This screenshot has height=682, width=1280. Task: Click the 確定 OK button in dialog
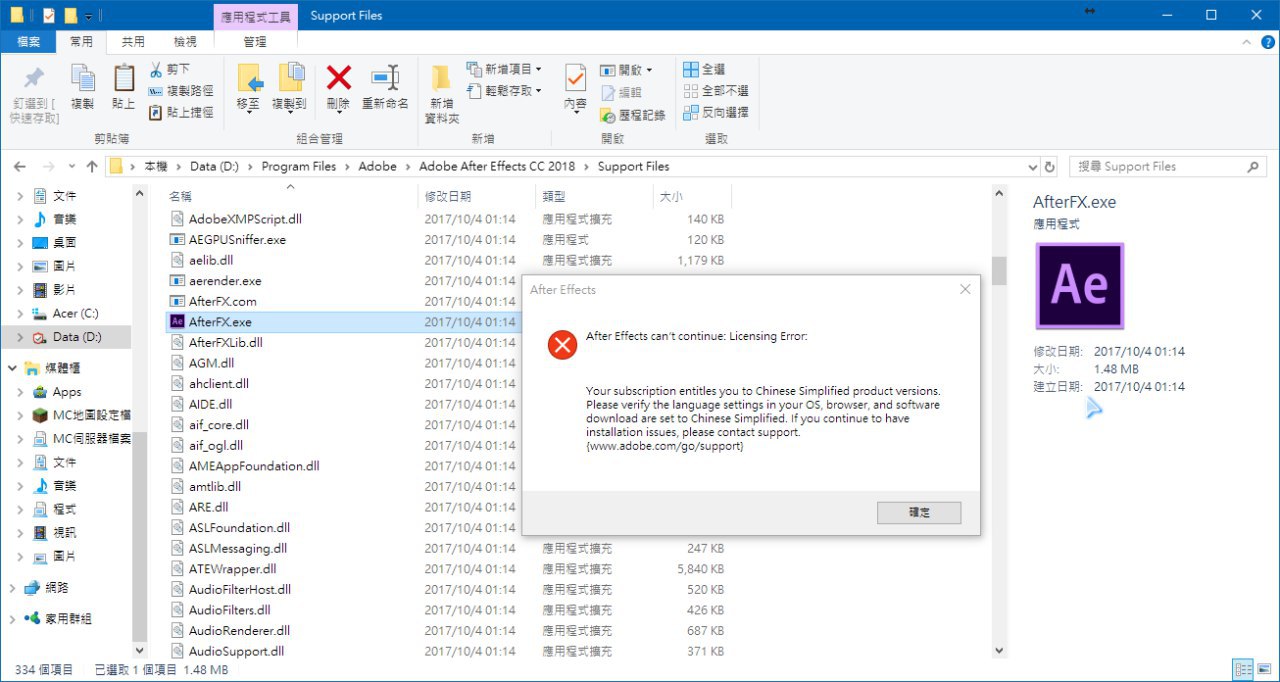click(x=919, y=512)
